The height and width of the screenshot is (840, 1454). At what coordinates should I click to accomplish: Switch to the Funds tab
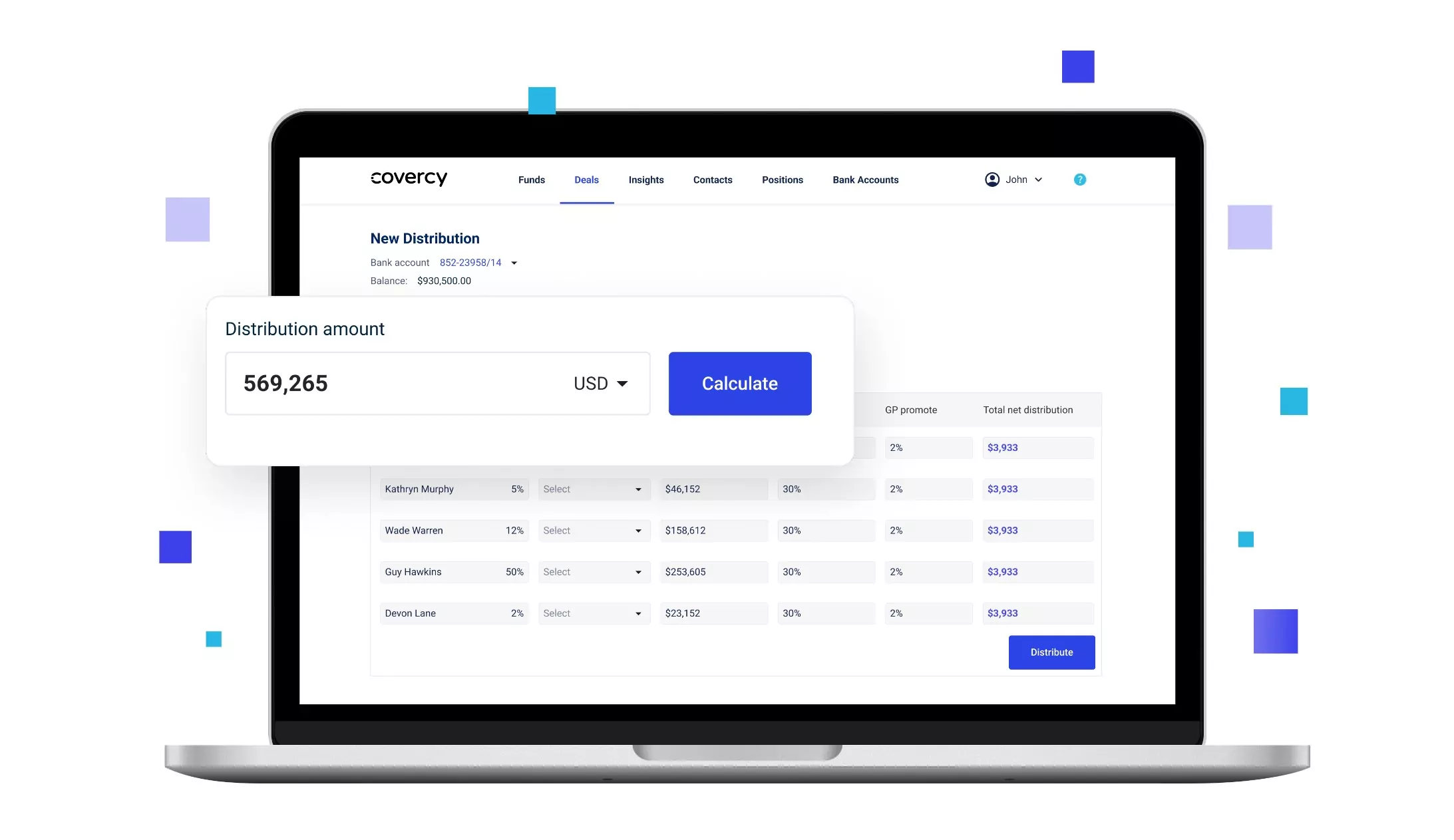[x=531, y=179]
